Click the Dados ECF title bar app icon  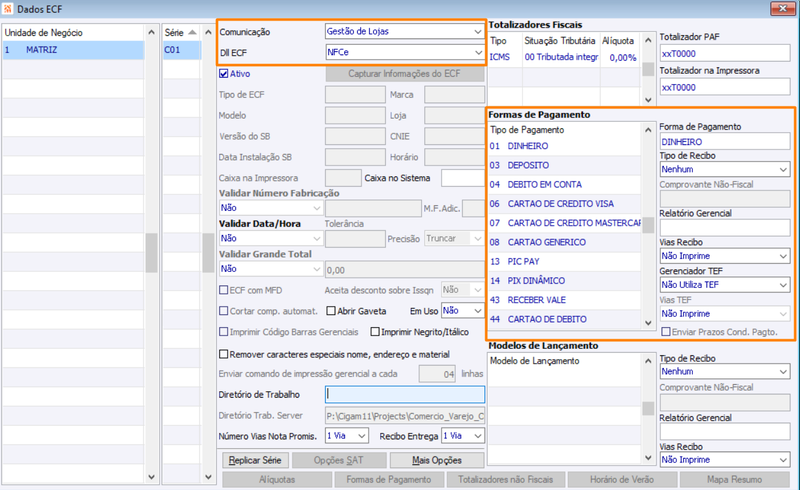(x=8, y=9)
